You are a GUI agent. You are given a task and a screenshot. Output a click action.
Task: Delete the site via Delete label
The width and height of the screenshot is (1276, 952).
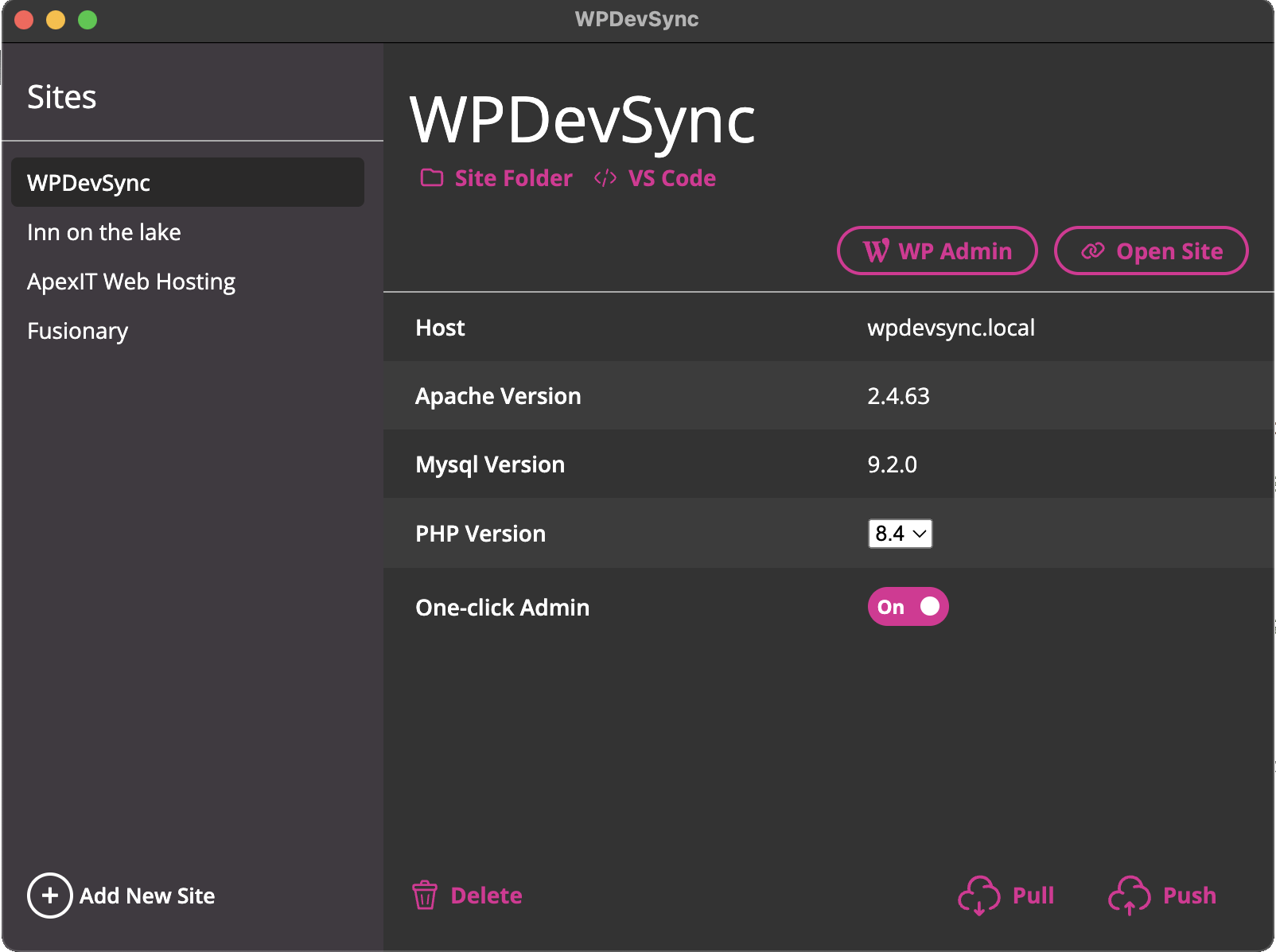click(487, 896)
